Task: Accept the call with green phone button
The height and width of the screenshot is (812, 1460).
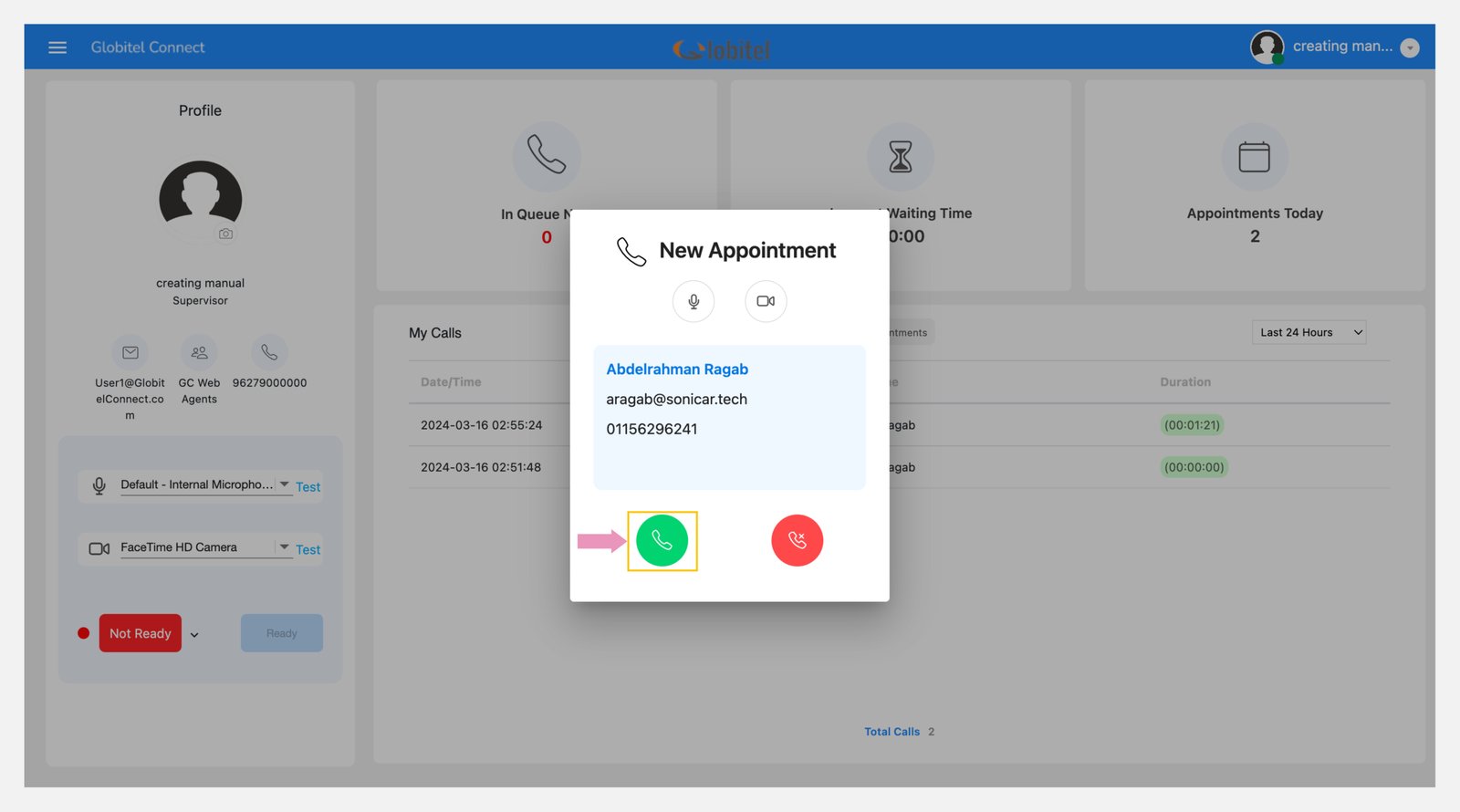Action: tap(662, 541)
